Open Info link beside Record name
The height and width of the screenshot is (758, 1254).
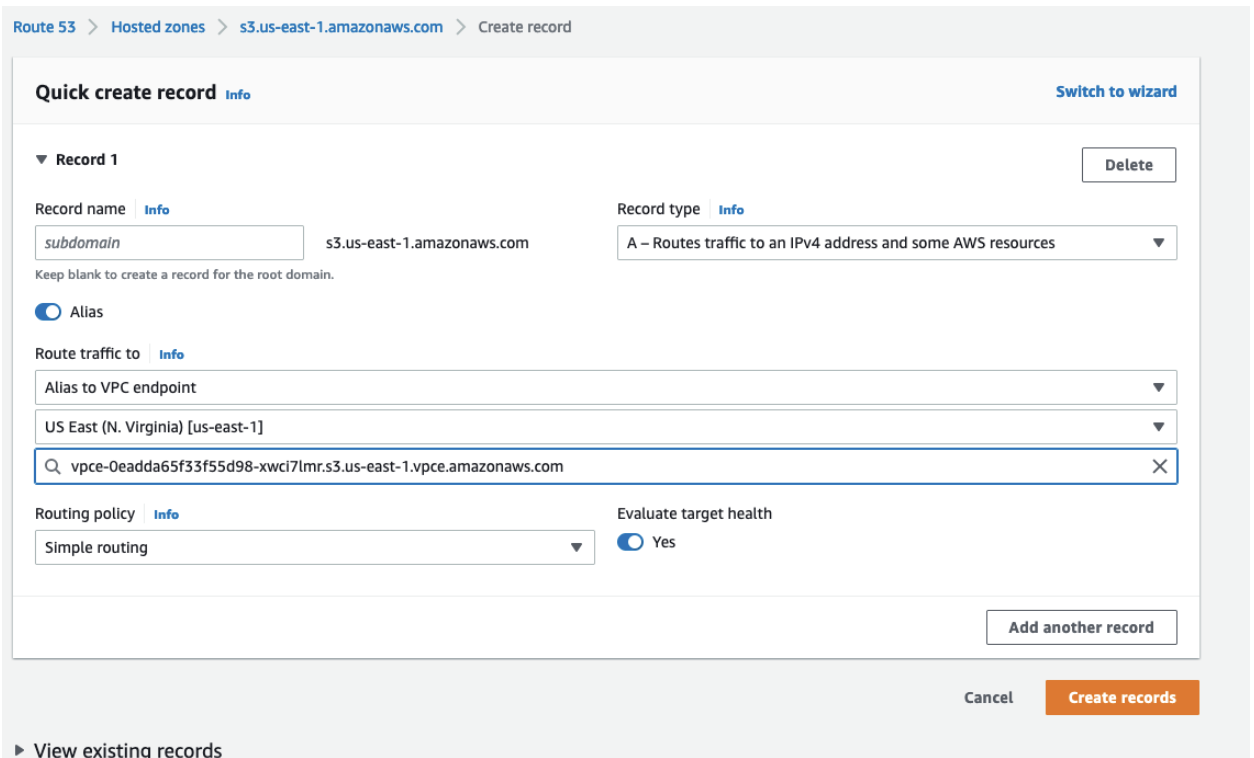157,210
